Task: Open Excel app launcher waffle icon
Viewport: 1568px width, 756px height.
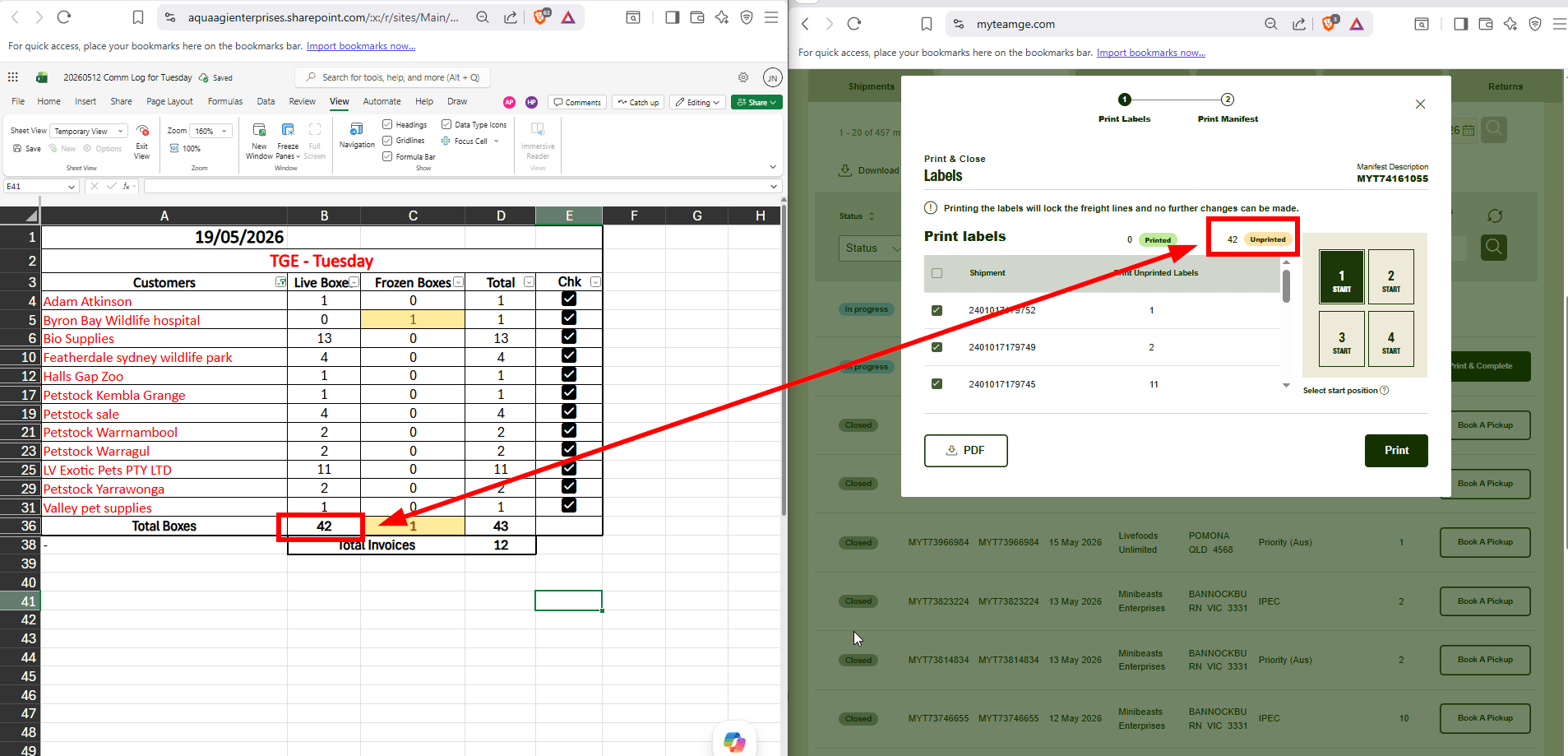Action: click(13, 77)
